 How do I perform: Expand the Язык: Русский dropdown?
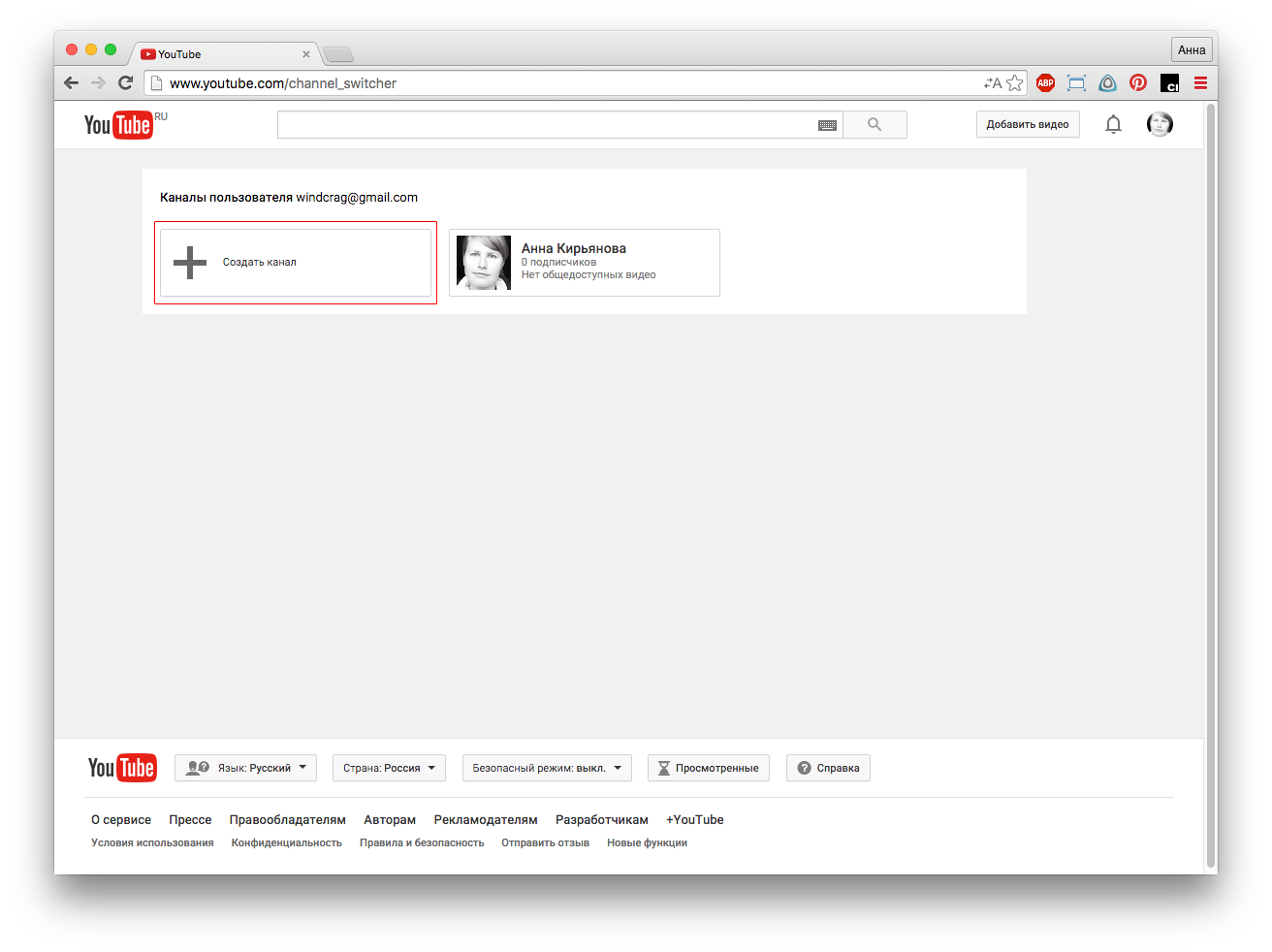pyautogui.click(x=246, y=768)
